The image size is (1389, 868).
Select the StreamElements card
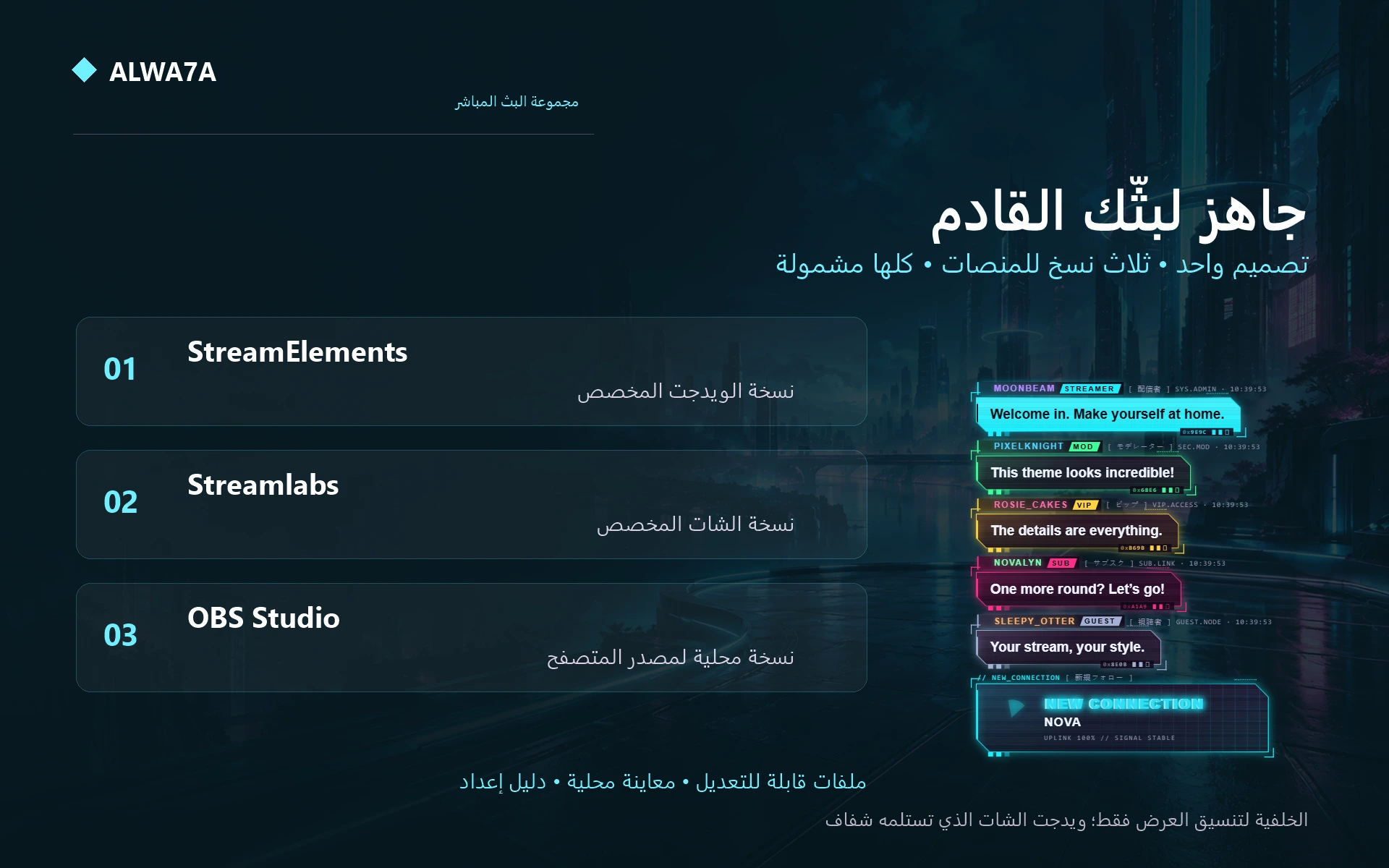click(472, 371)
